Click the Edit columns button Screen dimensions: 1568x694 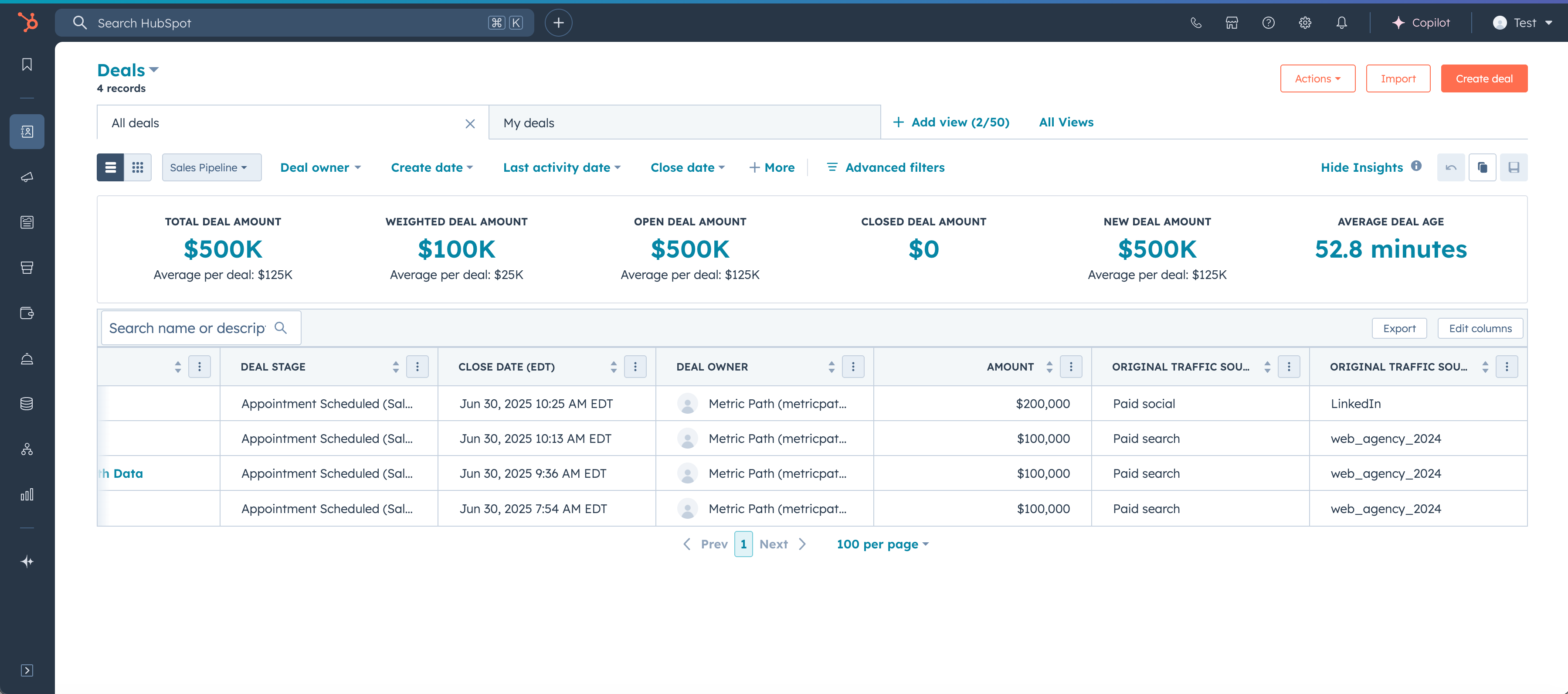pos(1480,328)
